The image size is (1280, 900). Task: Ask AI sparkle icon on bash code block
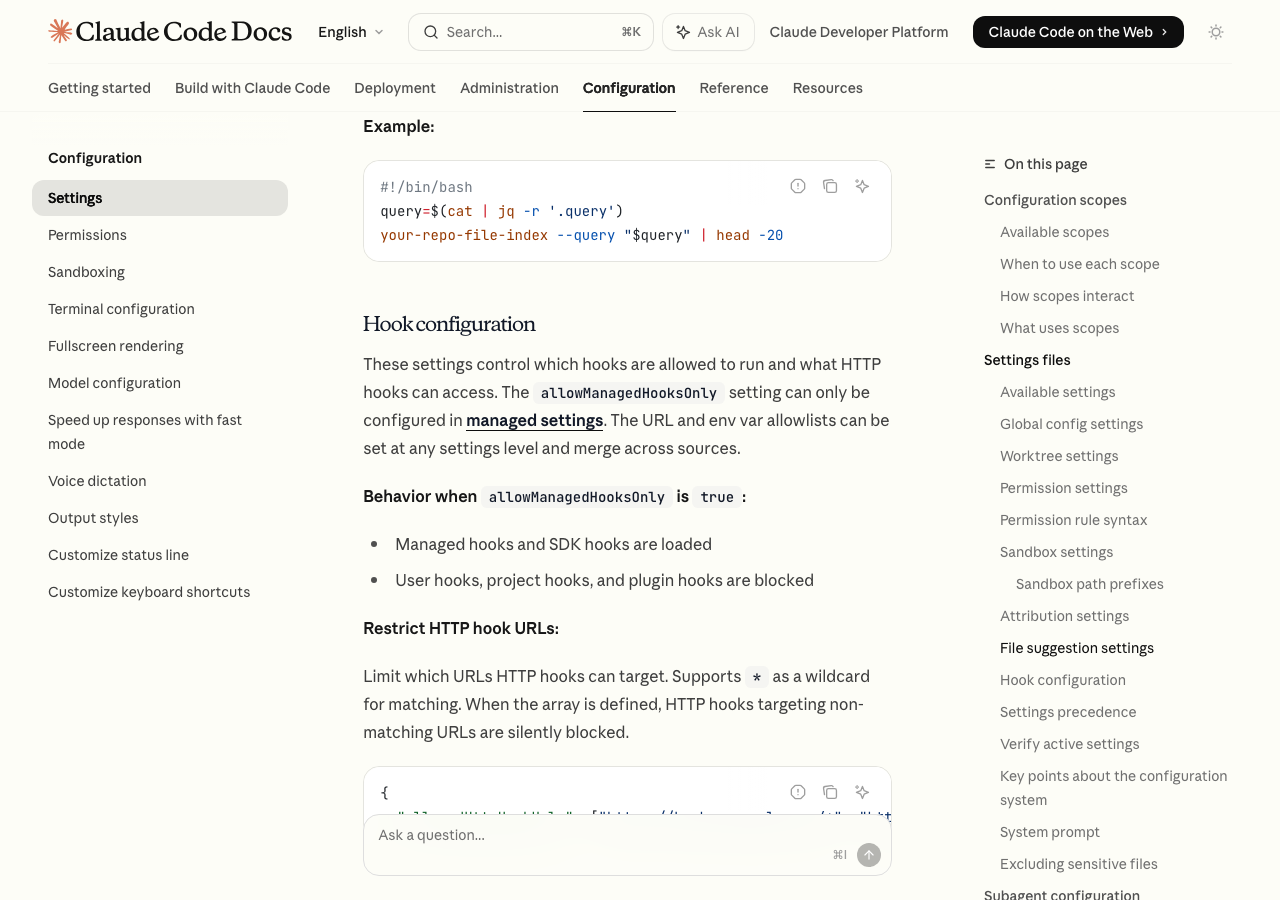tap(862, 186)
